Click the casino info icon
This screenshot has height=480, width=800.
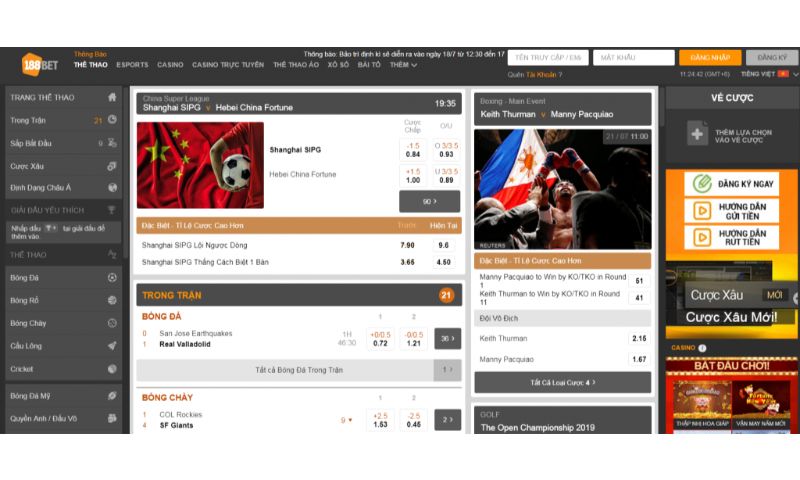tap(702, 348)
